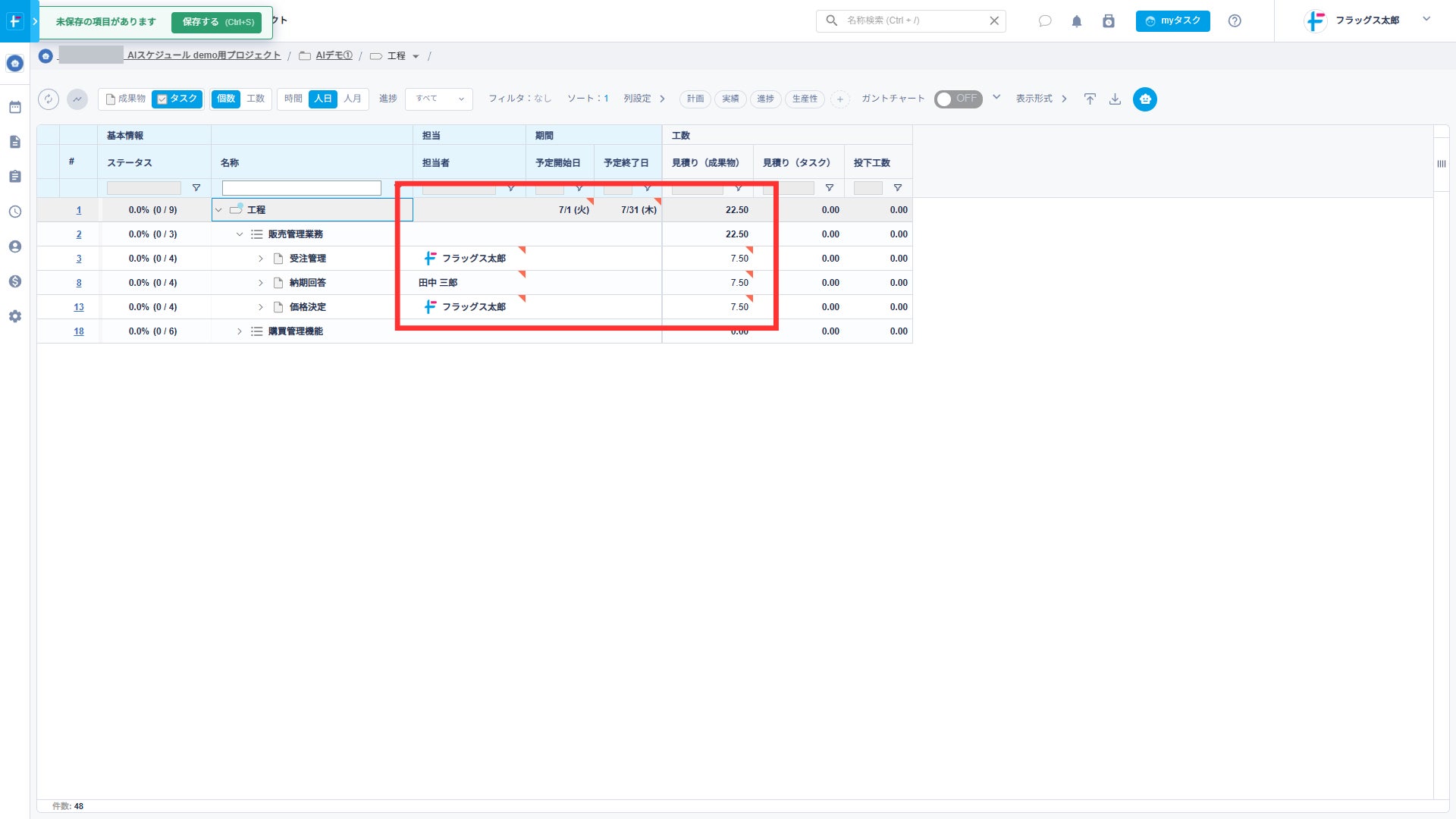Click the 名称 column filter input field
Image resolution: width=1456 pixels, height=819 pixels.
[301, 188]
